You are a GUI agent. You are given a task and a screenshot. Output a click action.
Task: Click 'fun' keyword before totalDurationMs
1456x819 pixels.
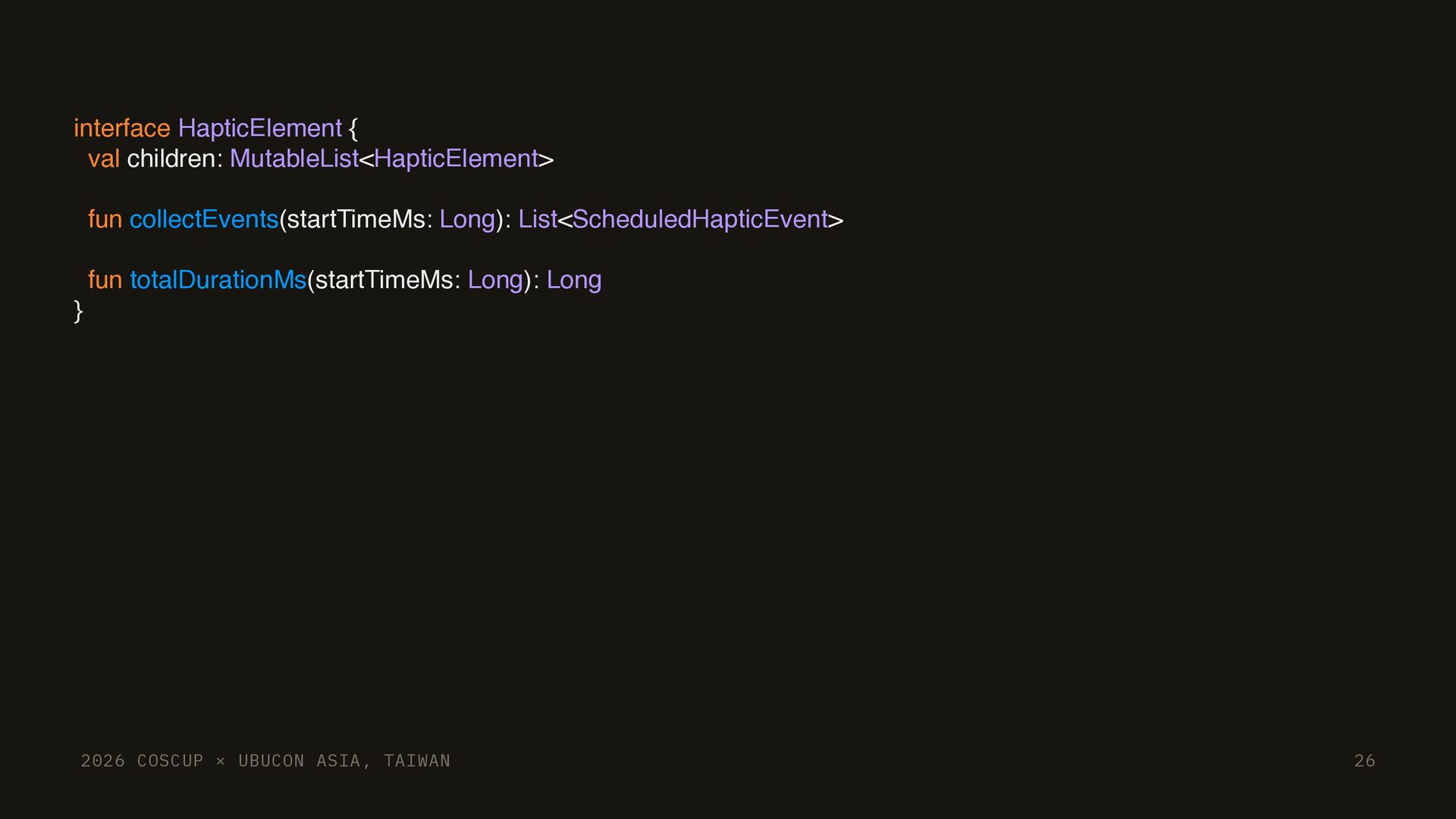(105, 280)
